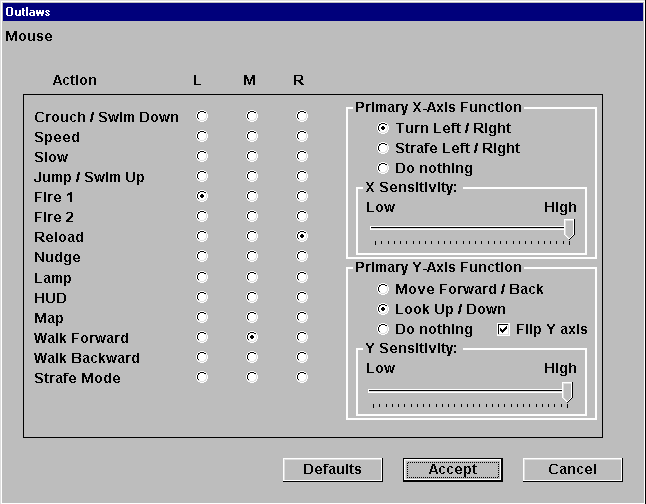Assign Lamp to the right mouse button
The width and height of the screenshot is (646, 504).
pos(302,277)
